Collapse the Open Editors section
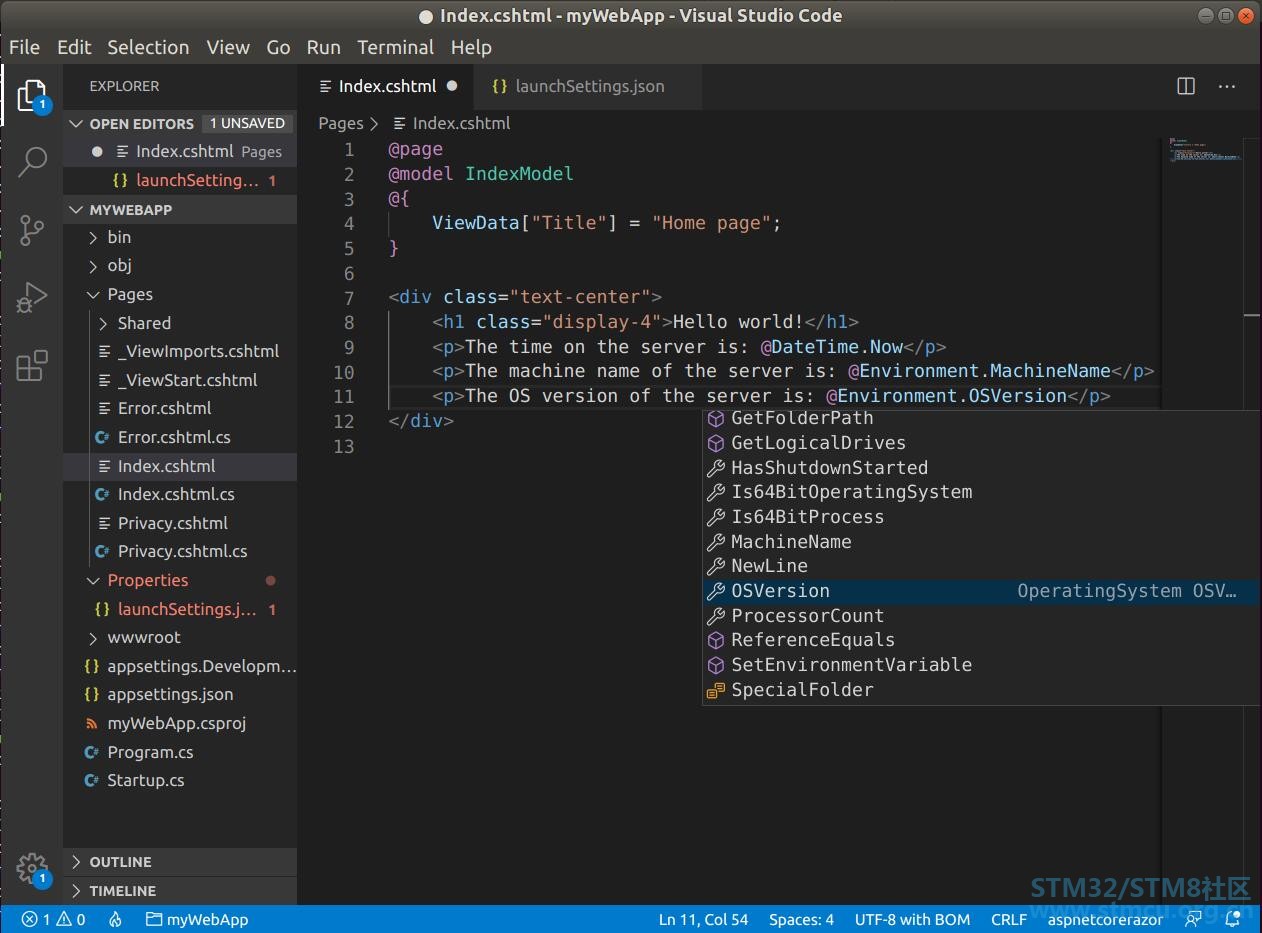1262x933 pixels. [x=180, y=123]
